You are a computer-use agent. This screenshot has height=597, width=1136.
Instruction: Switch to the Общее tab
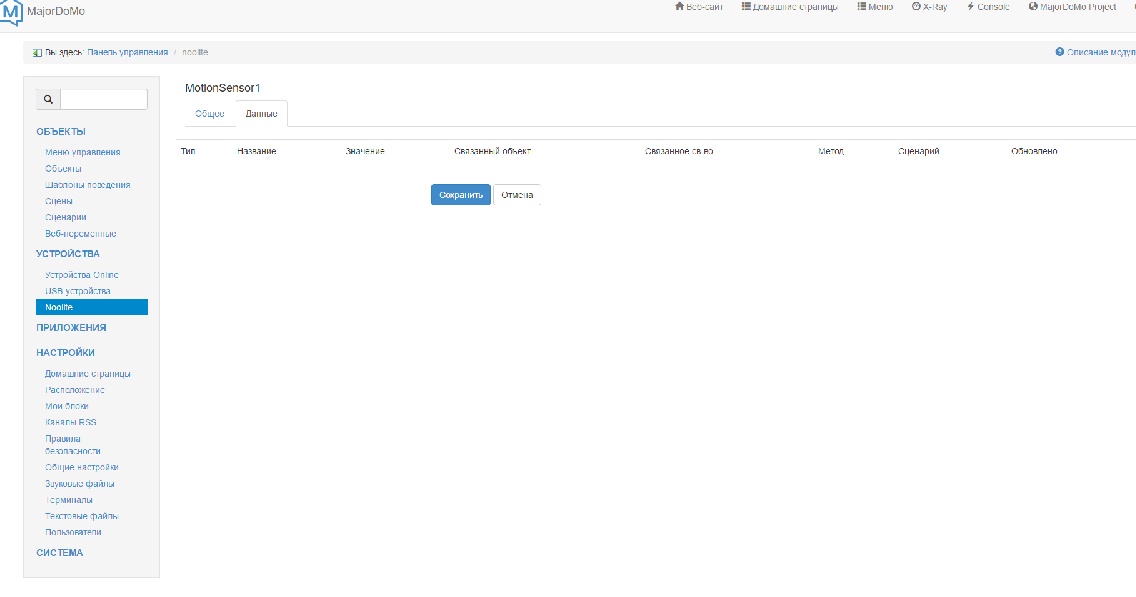click(209, 114)
